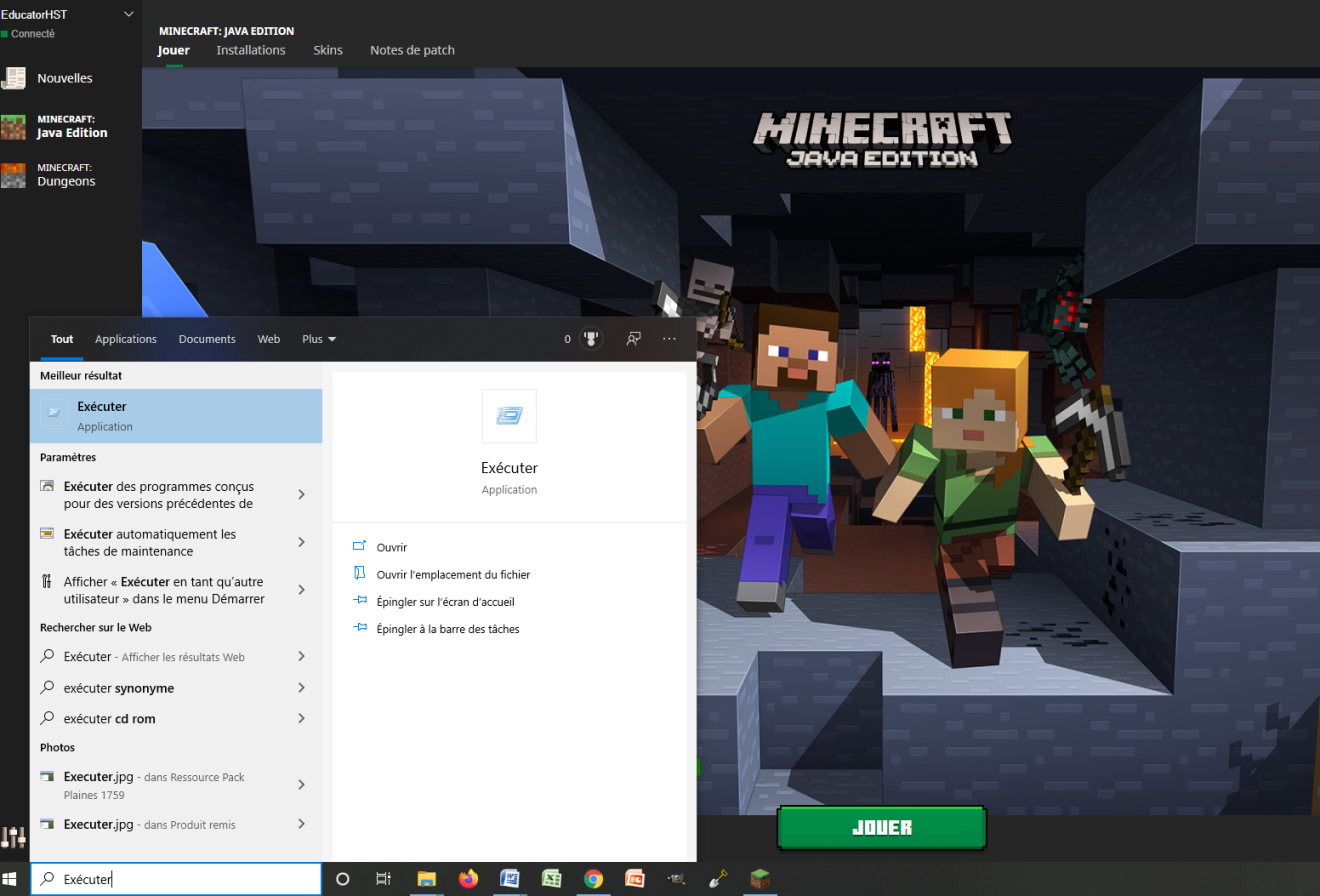
Task: Open shovel icon app on taskbar
Action: click(718, 879)
